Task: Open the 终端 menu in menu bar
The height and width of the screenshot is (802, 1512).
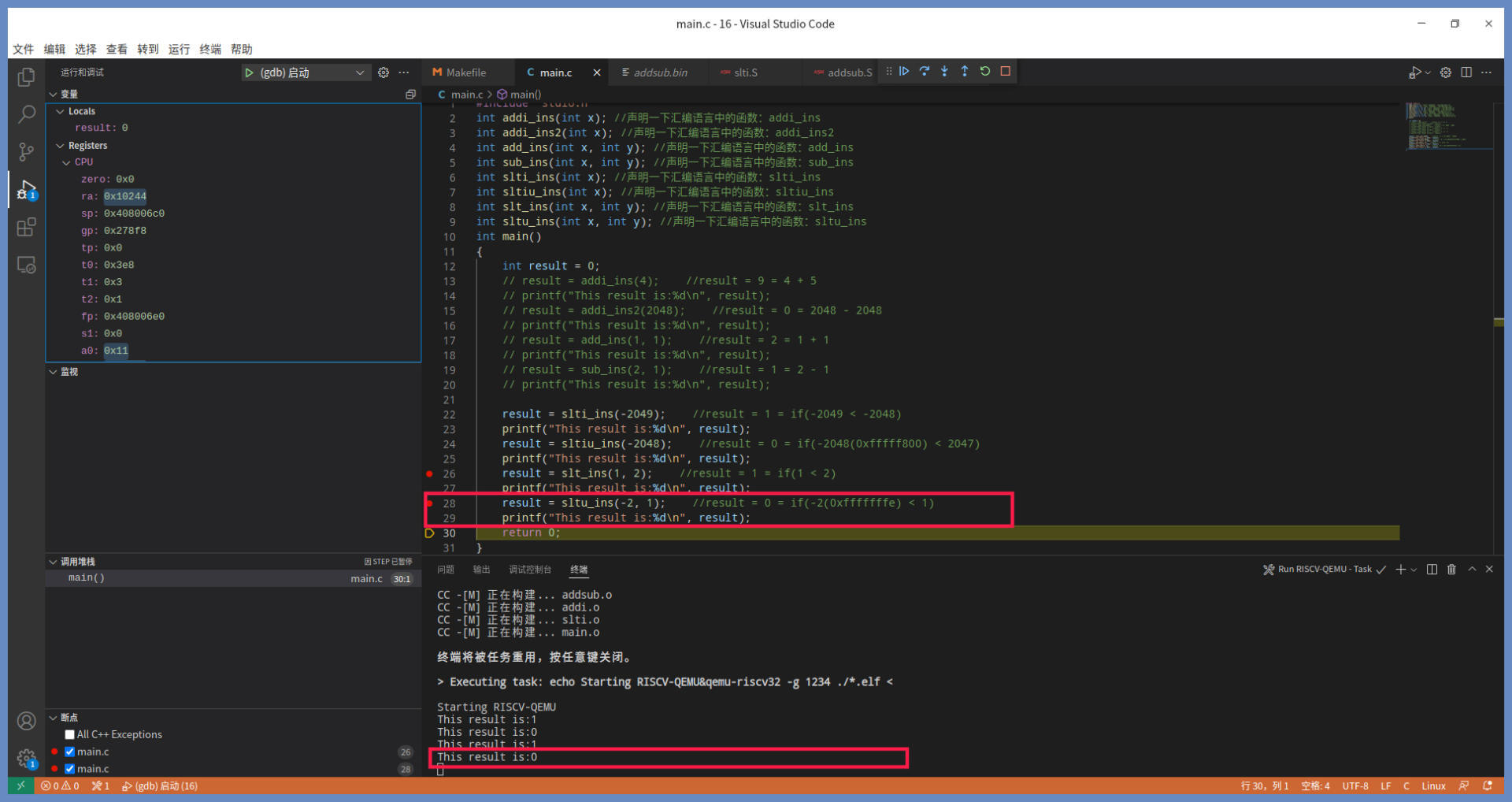Action: [210, 49]
